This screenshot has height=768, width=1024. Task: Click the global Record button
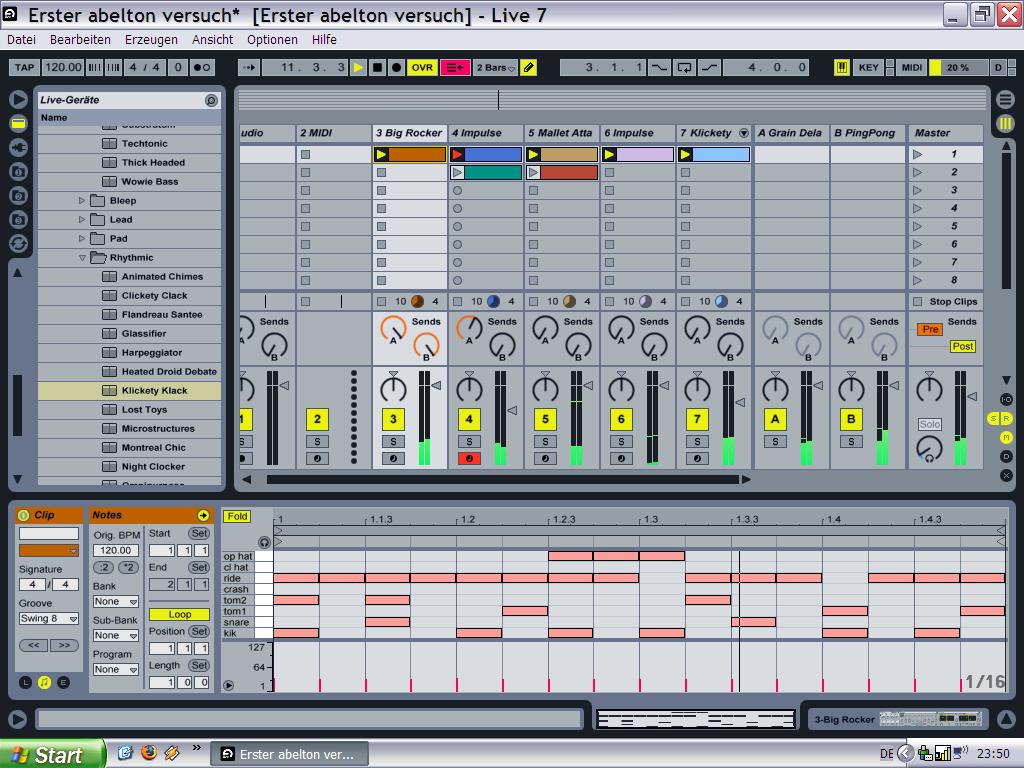point(396,67)
